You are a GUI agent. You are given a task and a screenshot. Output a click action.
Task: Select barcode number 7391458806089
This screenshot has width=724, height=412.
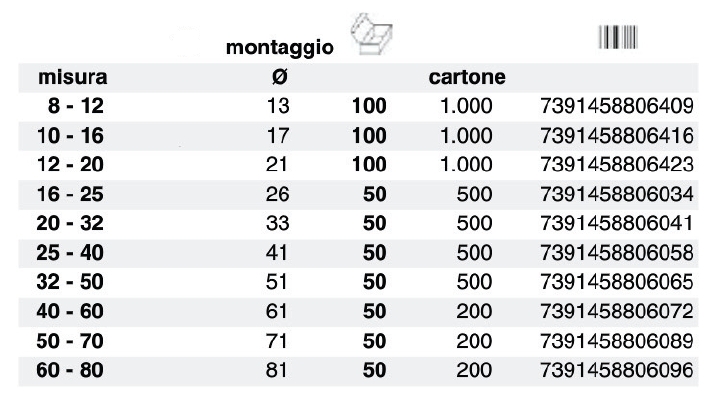[616, 341]
